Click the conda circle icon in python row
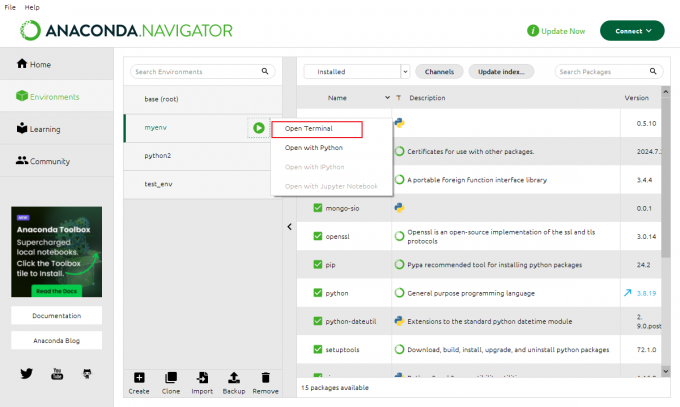Image resolution: width=680 pixels, height=407 pixels. click(399, 293)
